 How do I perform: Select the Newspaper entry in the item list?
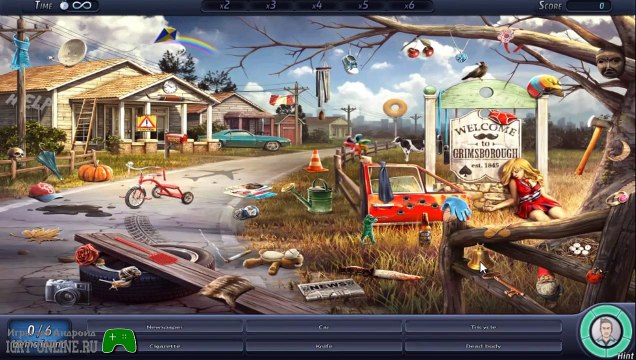165,327
